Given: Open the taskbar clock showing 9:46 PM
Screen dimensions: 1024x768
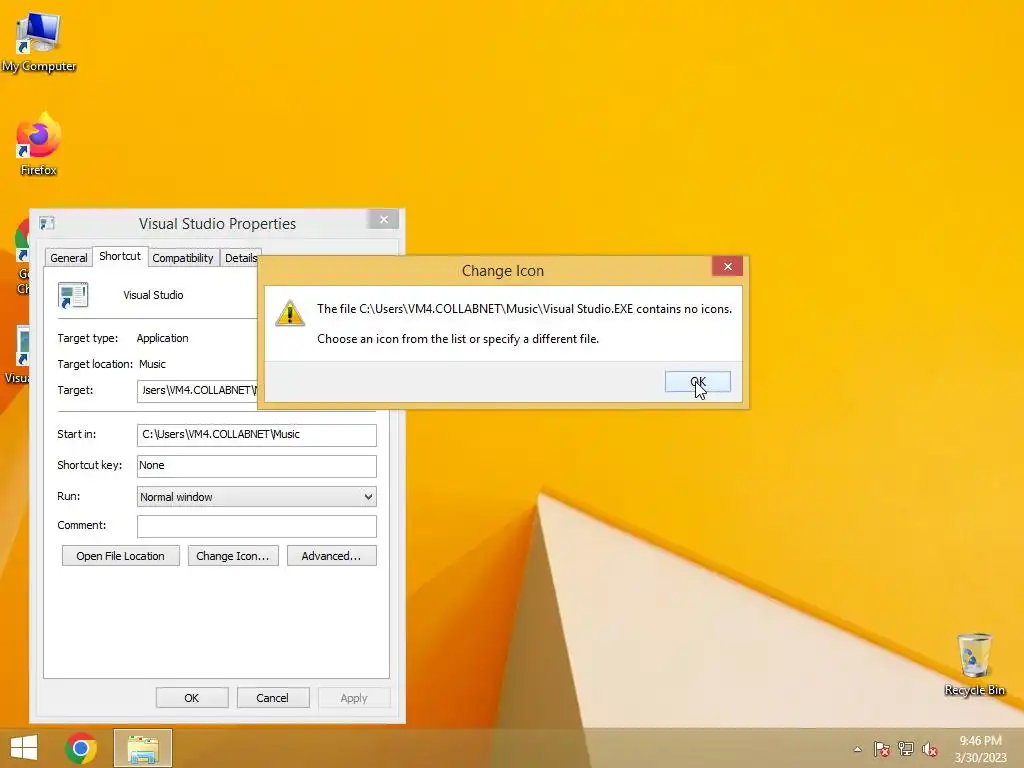Looking at the screenshot, I should point(980,749).
